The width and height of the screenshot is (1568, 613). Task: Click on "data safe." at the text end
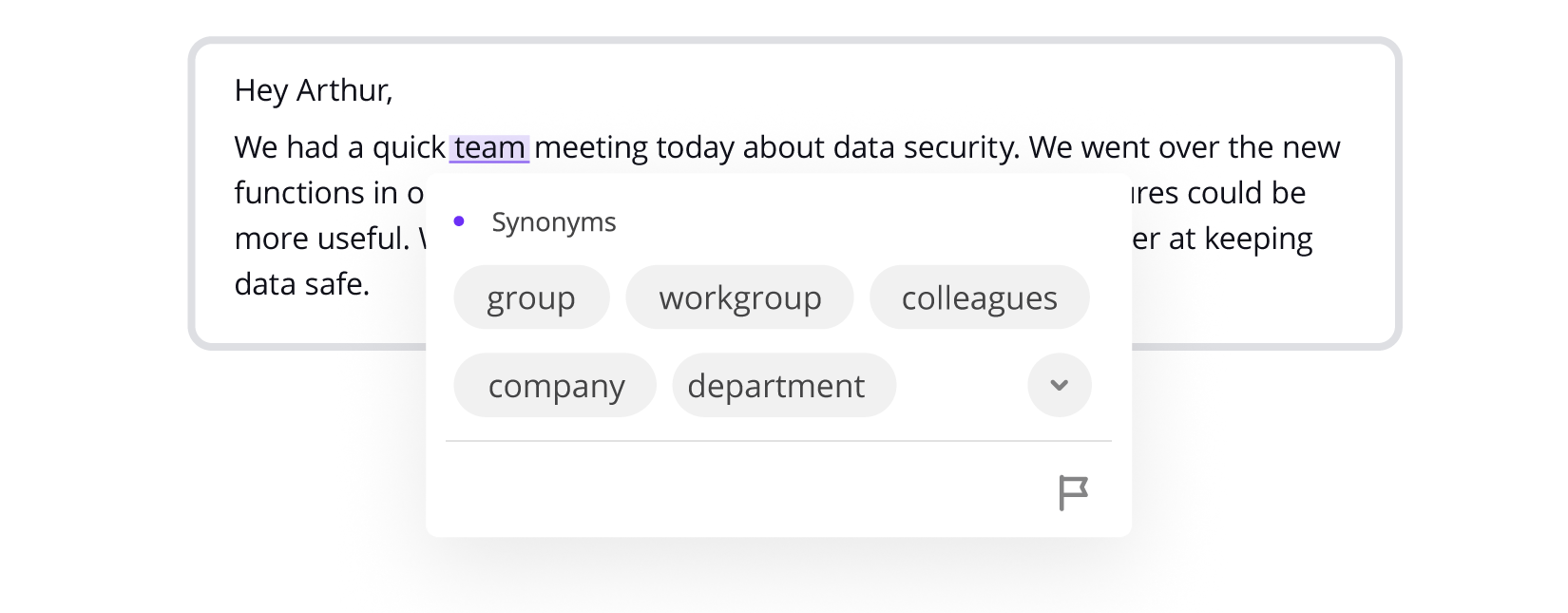point(301,284)
